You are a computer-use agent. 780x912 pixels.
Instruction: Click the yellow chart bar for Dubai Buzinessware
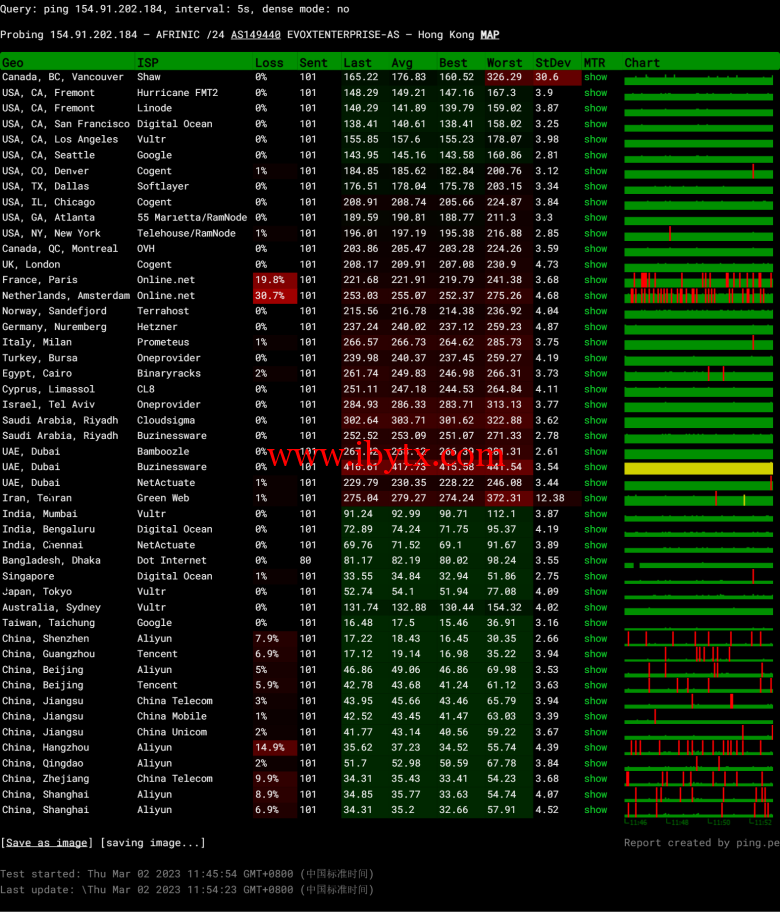(698, 467)
